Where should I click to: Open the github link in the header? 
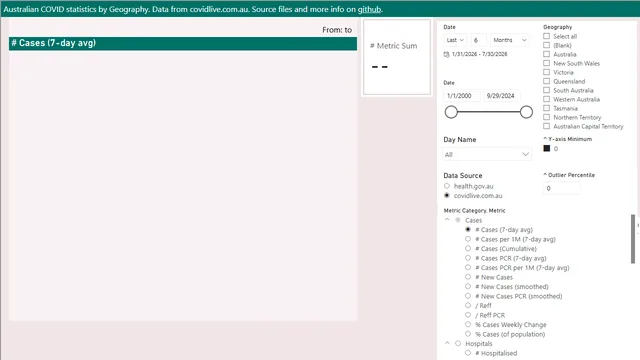pyautogui.click(x=369, y=9)
